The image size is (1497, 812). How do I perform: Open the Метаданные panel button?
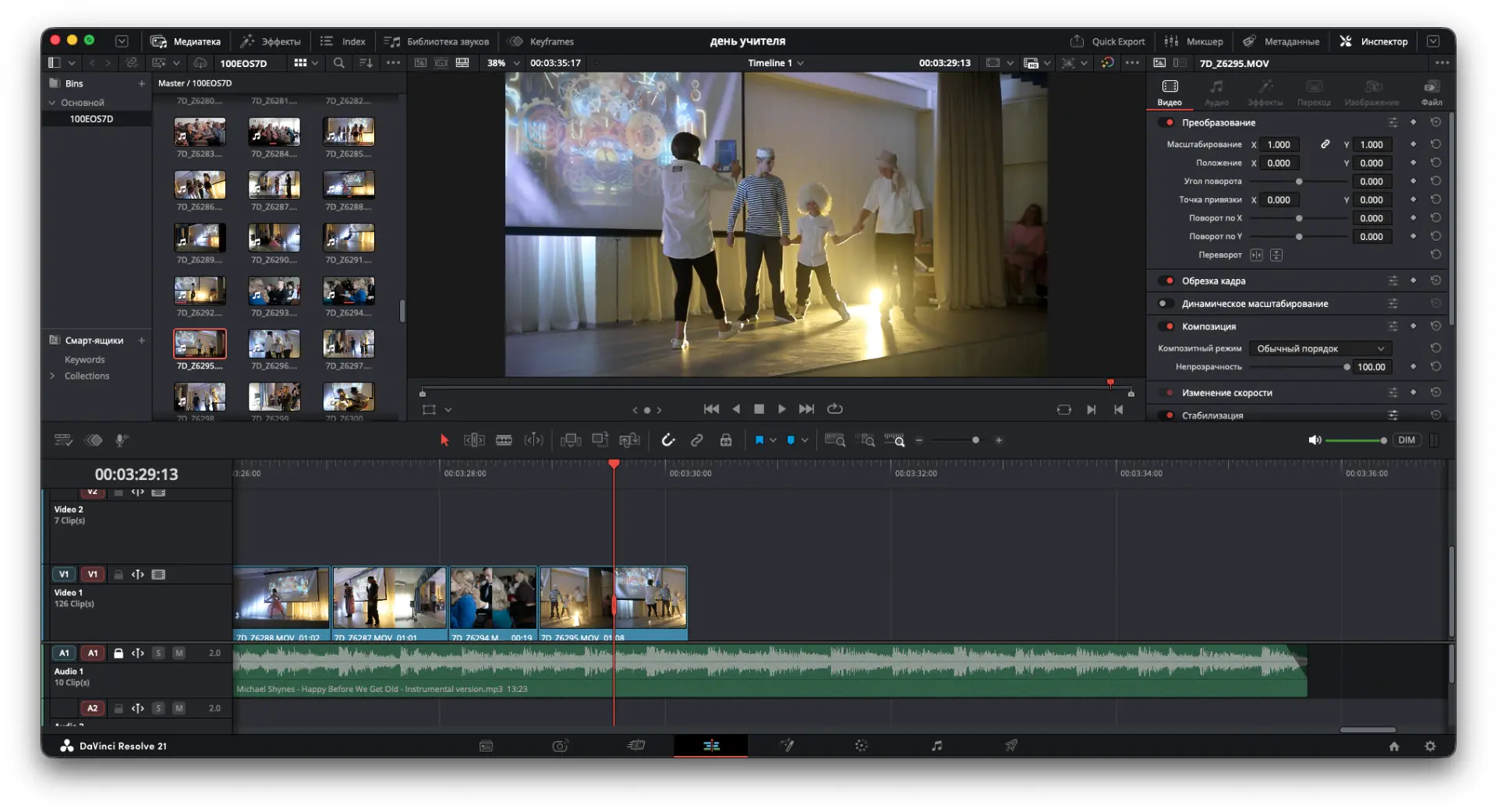pyautogui.click(x=1281, y=41)
